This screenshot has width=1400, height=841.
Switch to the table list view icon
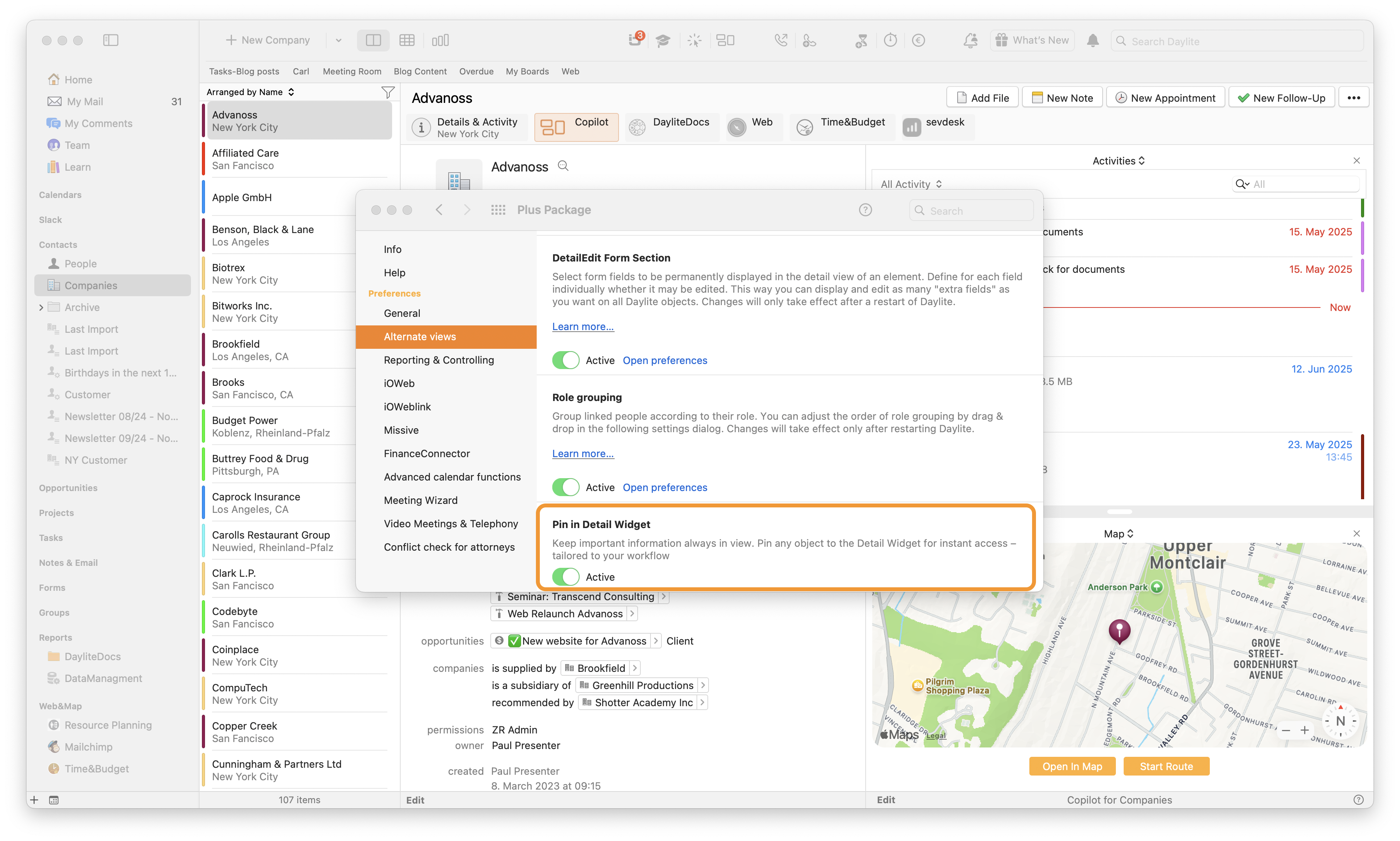pyautogui.click(x=407, y=40)
